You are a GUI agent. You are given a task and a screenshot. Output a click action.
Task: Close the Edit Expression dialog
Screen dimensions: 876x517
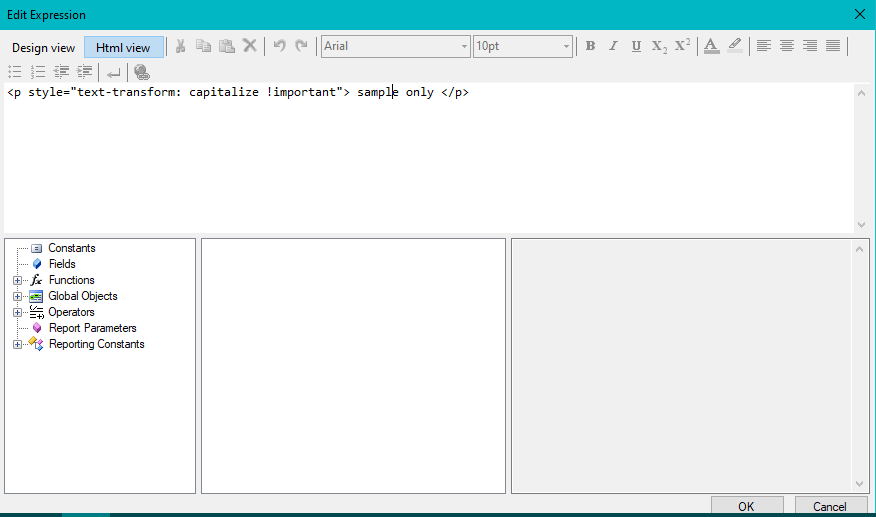pyautogui.click(x=860, y=15)
